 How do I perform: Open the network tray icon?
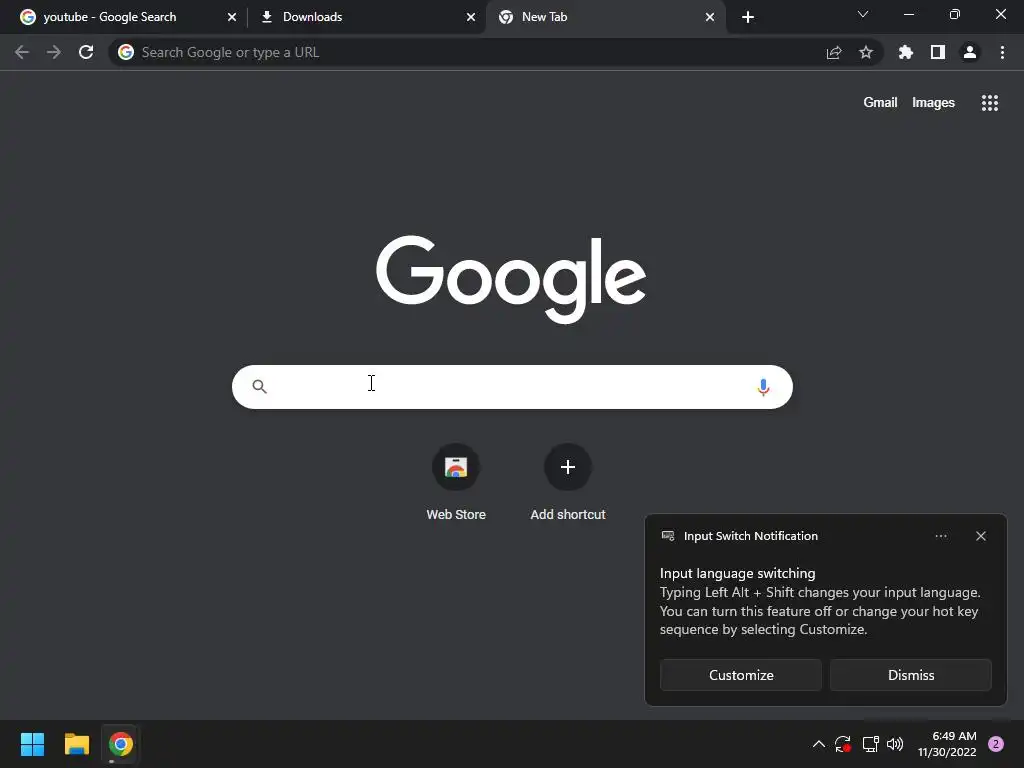[x=871, y=744]
